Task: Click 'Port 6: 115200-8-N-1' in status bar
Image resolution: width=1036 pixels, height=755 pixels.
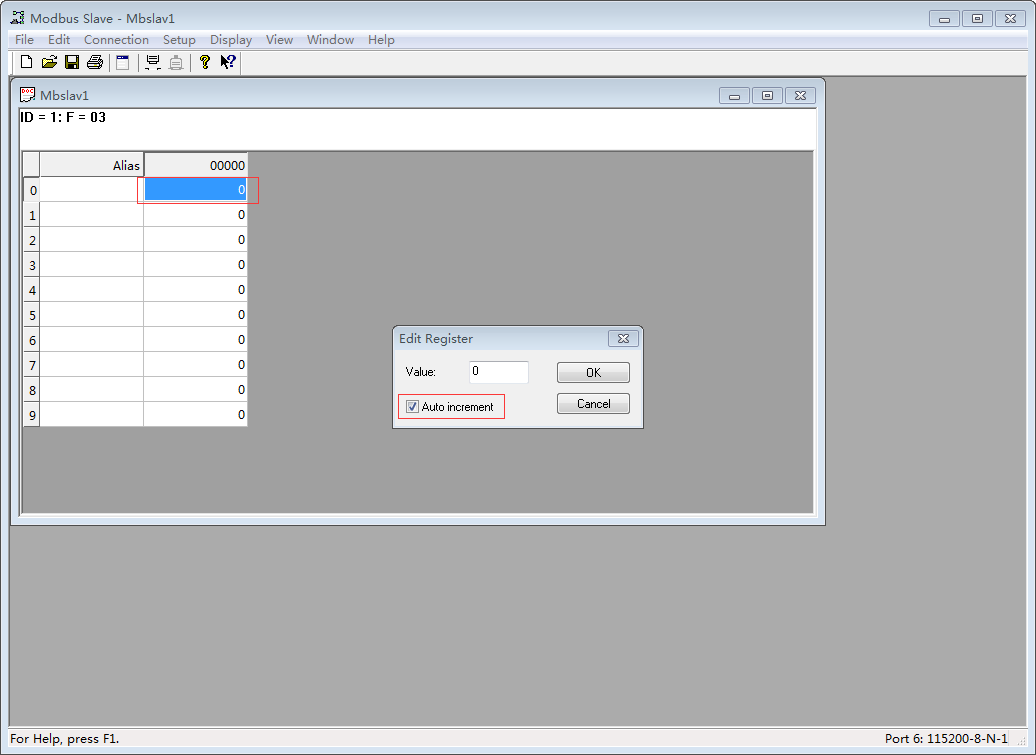Action: 946,738
